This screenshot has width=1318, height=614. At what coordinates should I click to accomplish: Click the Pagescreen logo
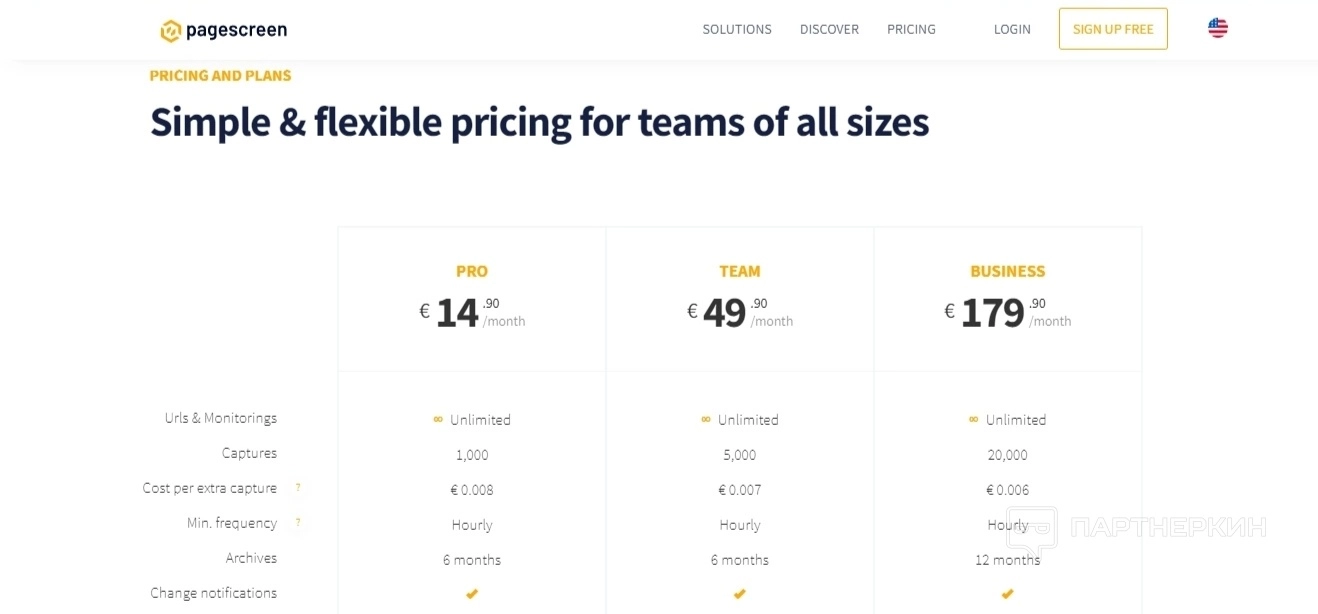(x=223, y=30)
